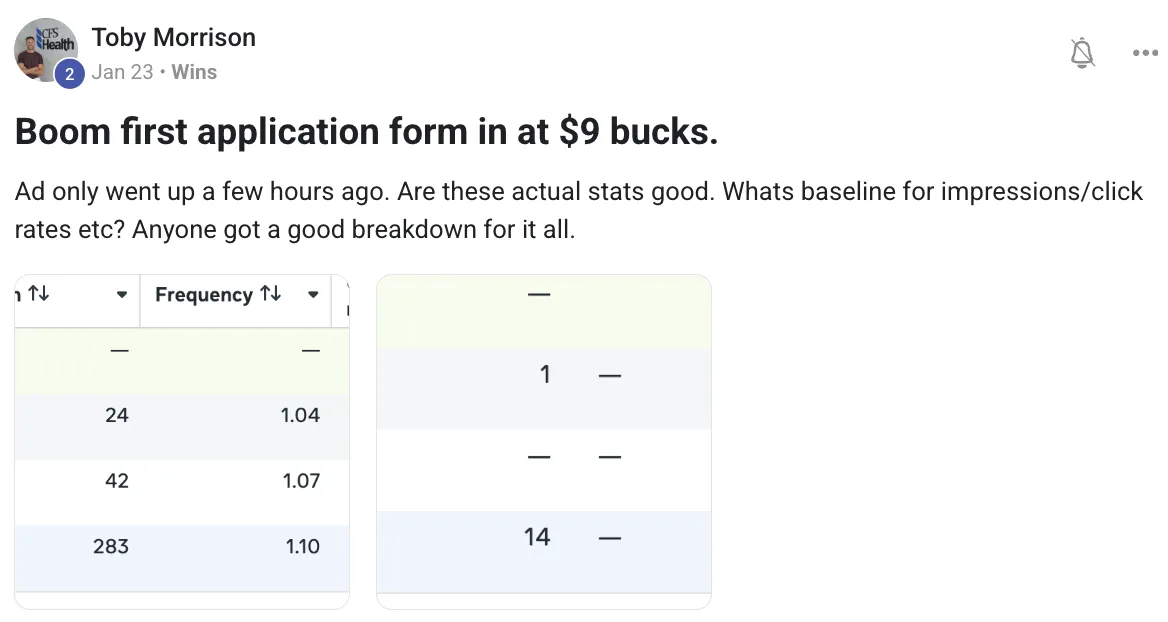Viewport: 1168px width, 622px height.
Task: Open the three-dot post options menu
Action: (x=1144, y=52)
